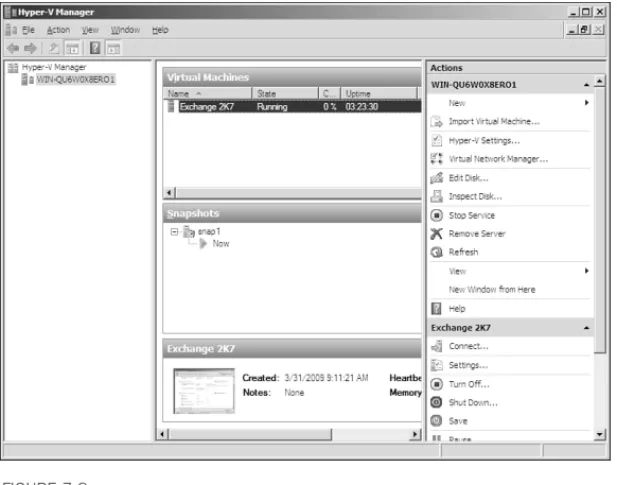Click the Hyper-V Manager root tree icon
The height and width of the screenshot is (485, 617).
tap(13, 68)
